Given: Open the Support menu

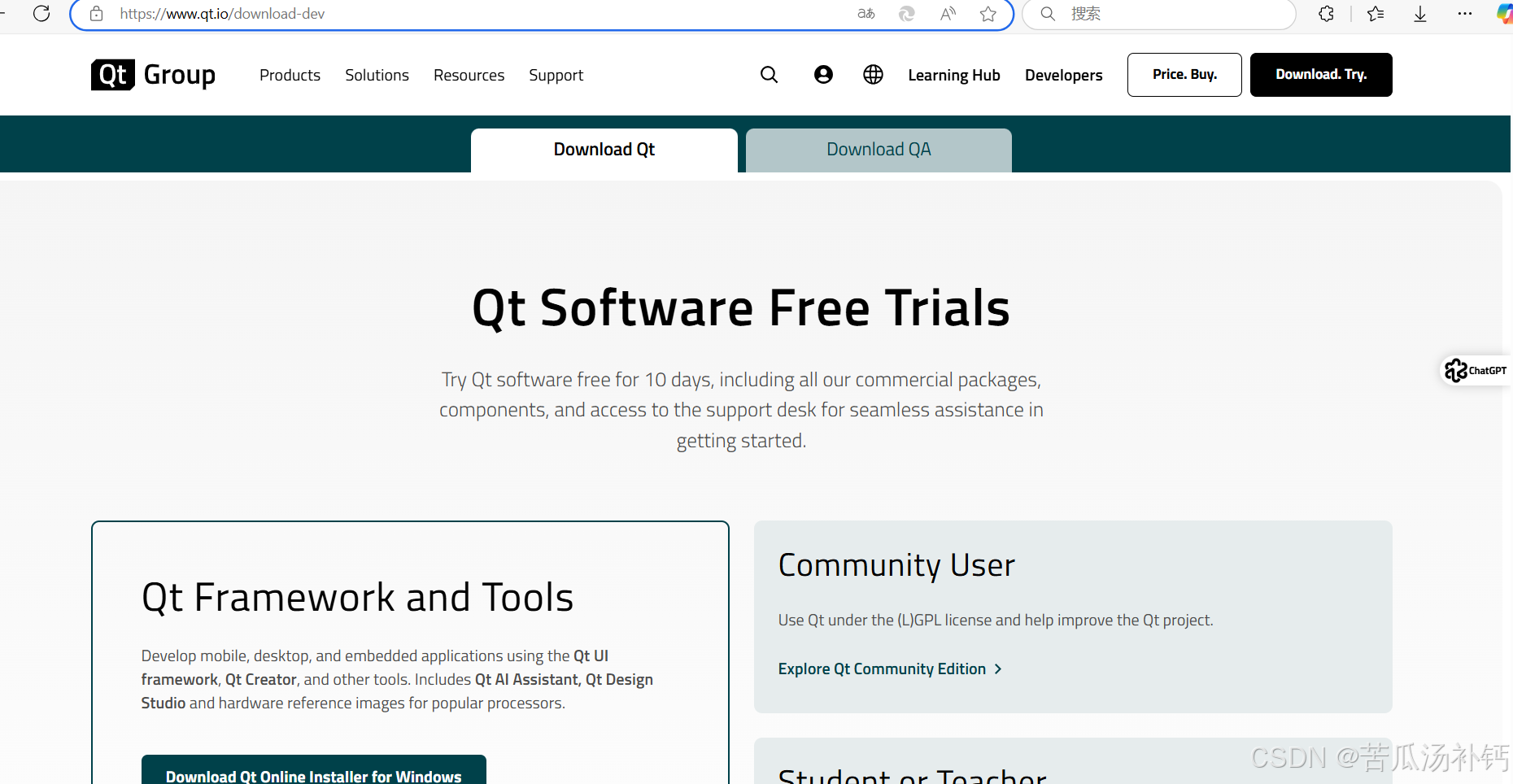Looking at the screenshot, I should 556,75.
